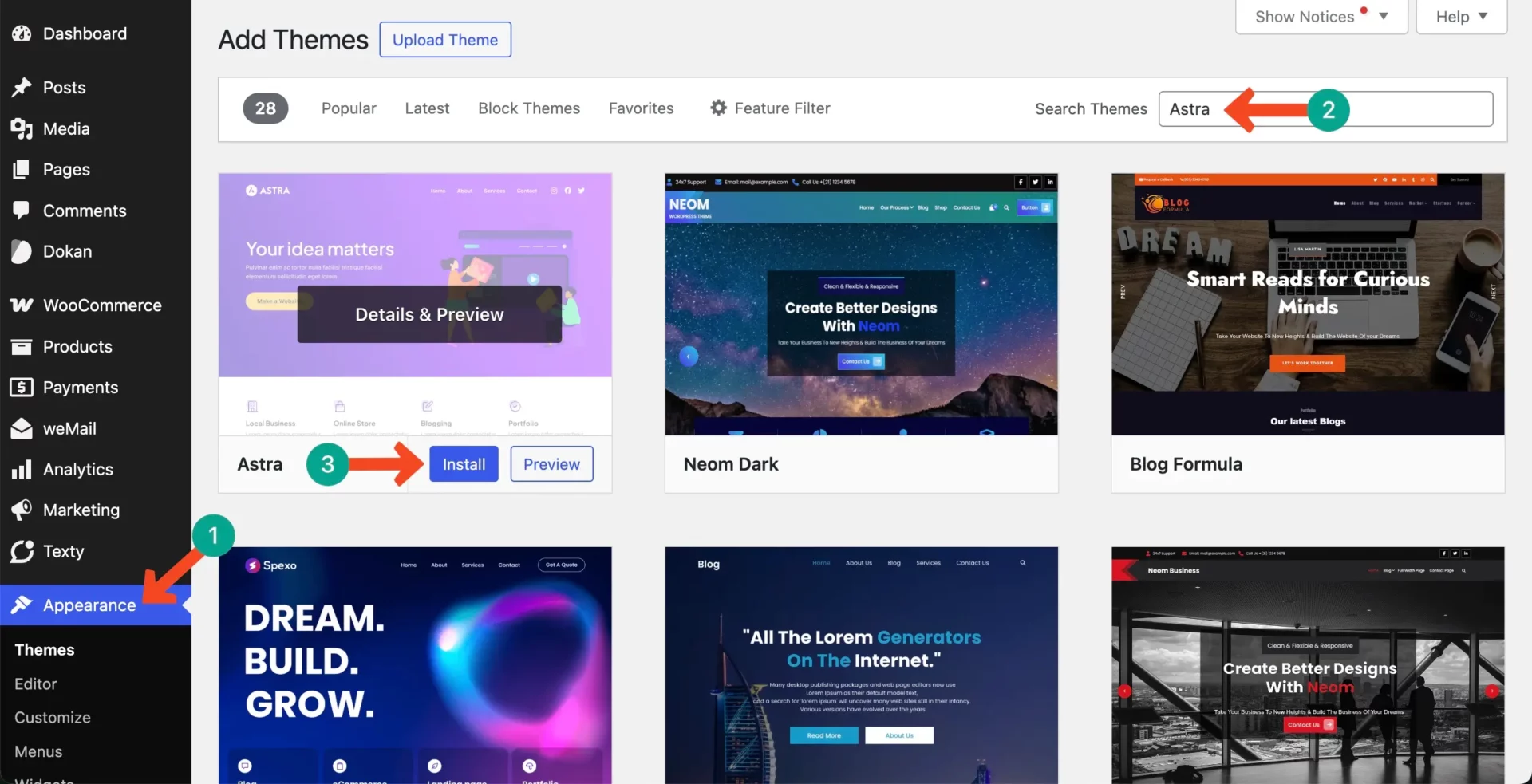Image resolution: width=1532 pixels, height=784 pixels.
Task: Open the Customize submenu link
Action: coord(53,717)
